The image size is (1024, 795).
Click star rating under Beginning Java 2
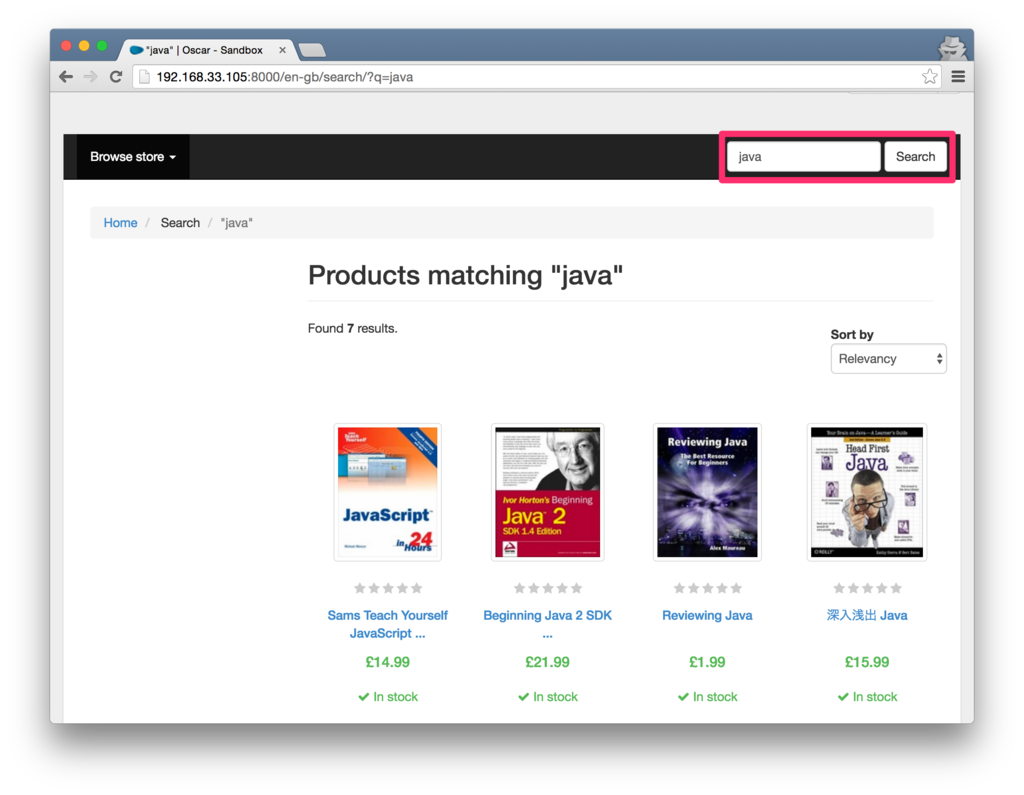tap(547, 588)
